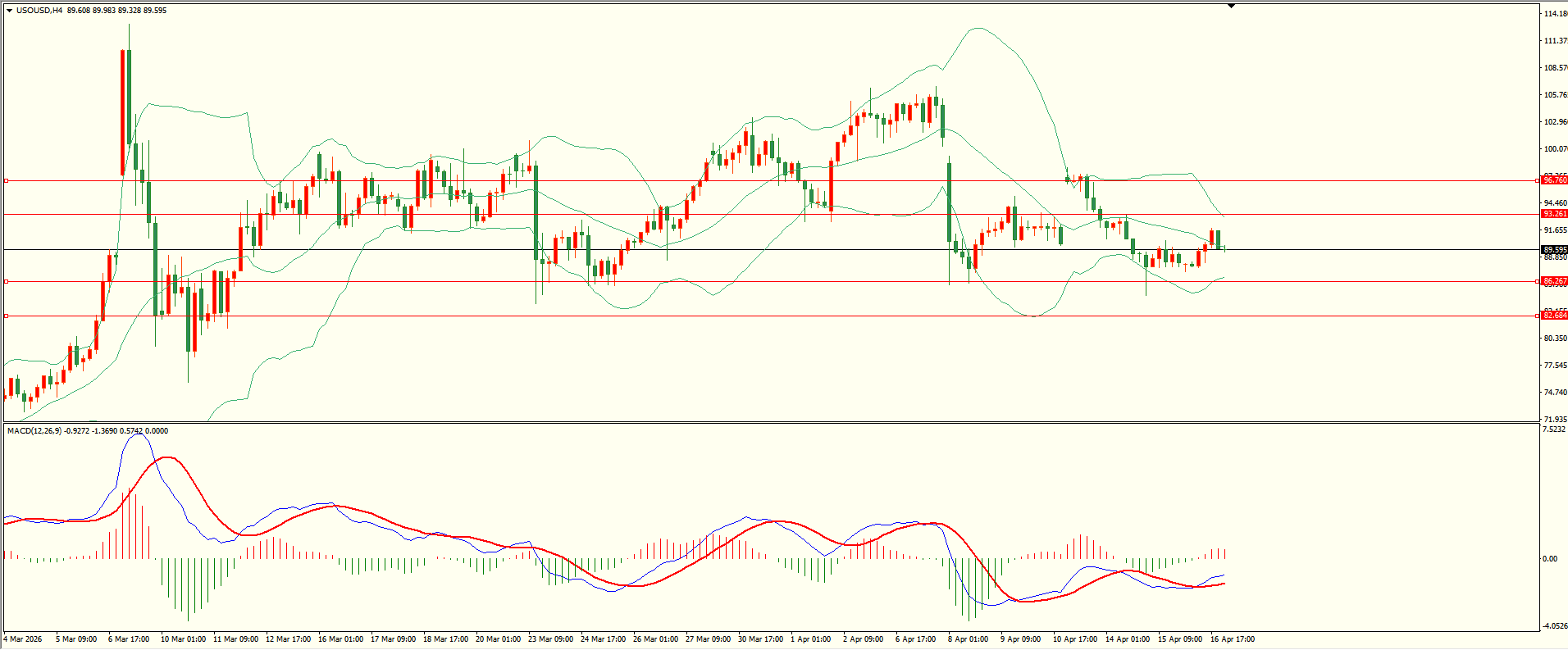Click the 4 Mar 2026 date label
Viewport: 1568px width, 650px height.
pyautogui.click(x=23, y=639)
